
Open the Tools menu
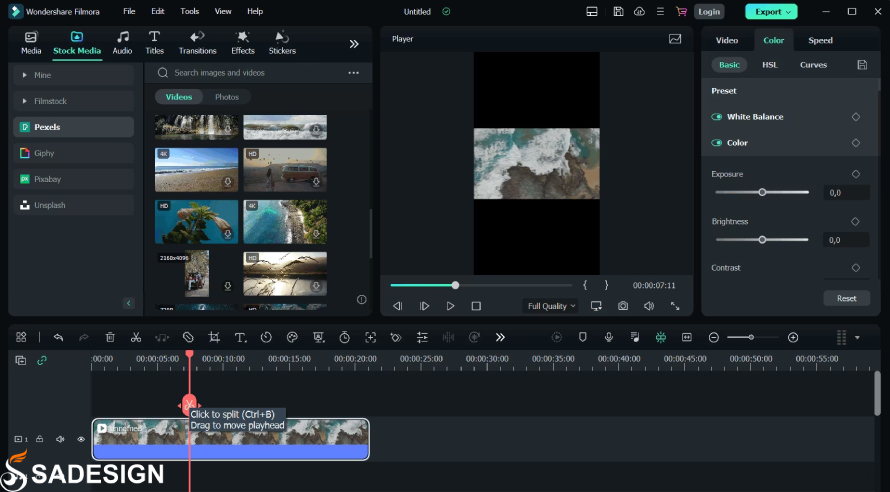pyautogui.click(x=190, y=11)
